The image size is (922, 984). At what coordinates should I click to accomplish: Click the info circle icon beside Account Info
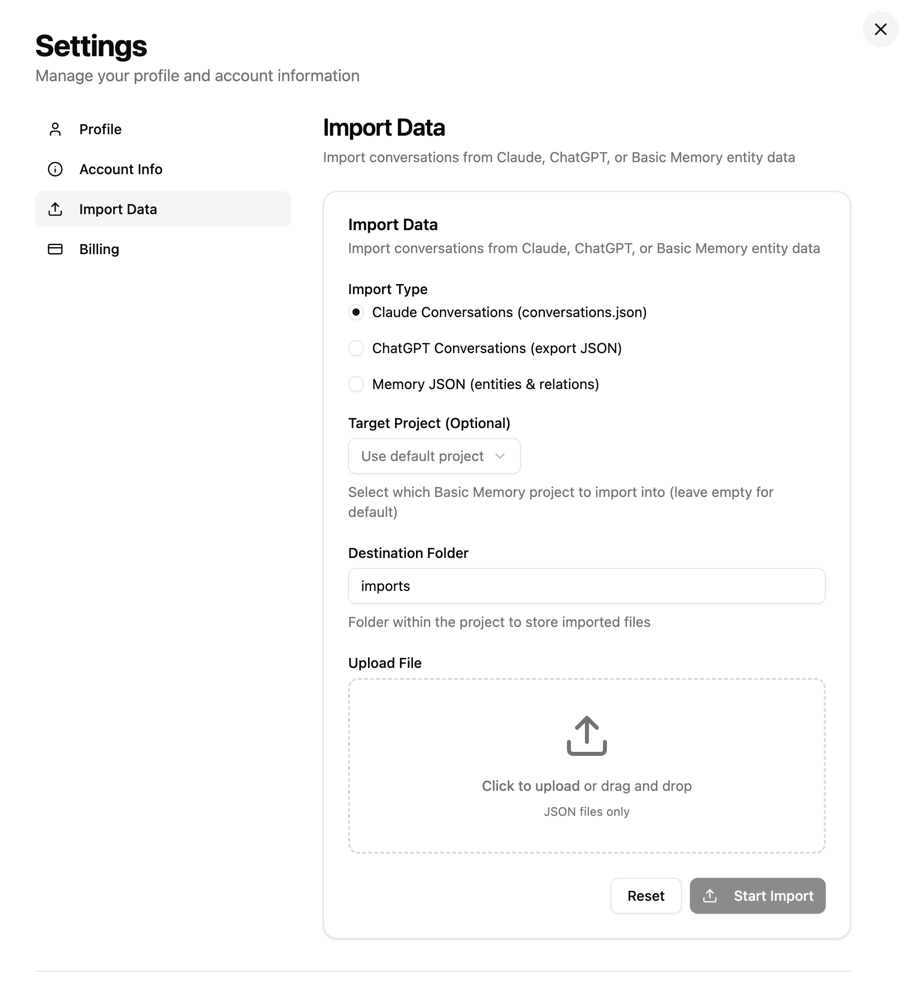point(54,169)
